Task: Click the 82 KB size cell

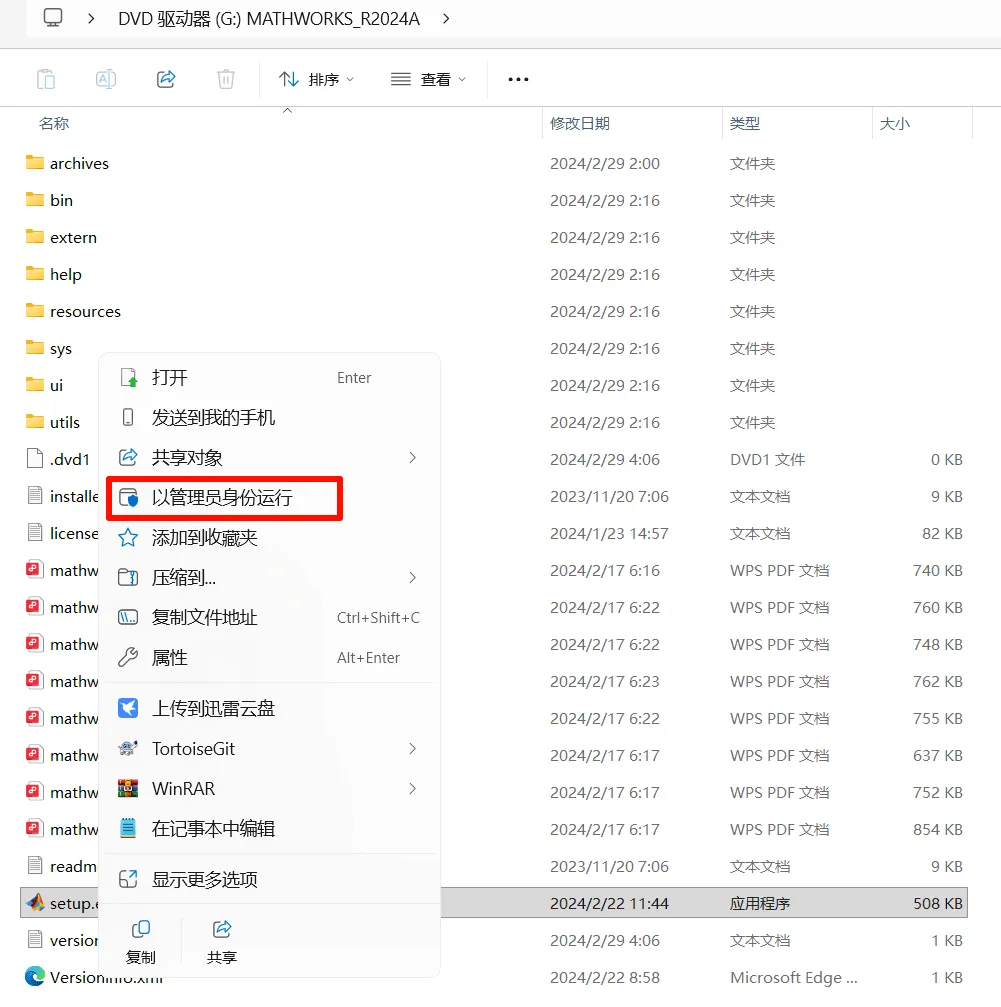Action: [942, 533]
